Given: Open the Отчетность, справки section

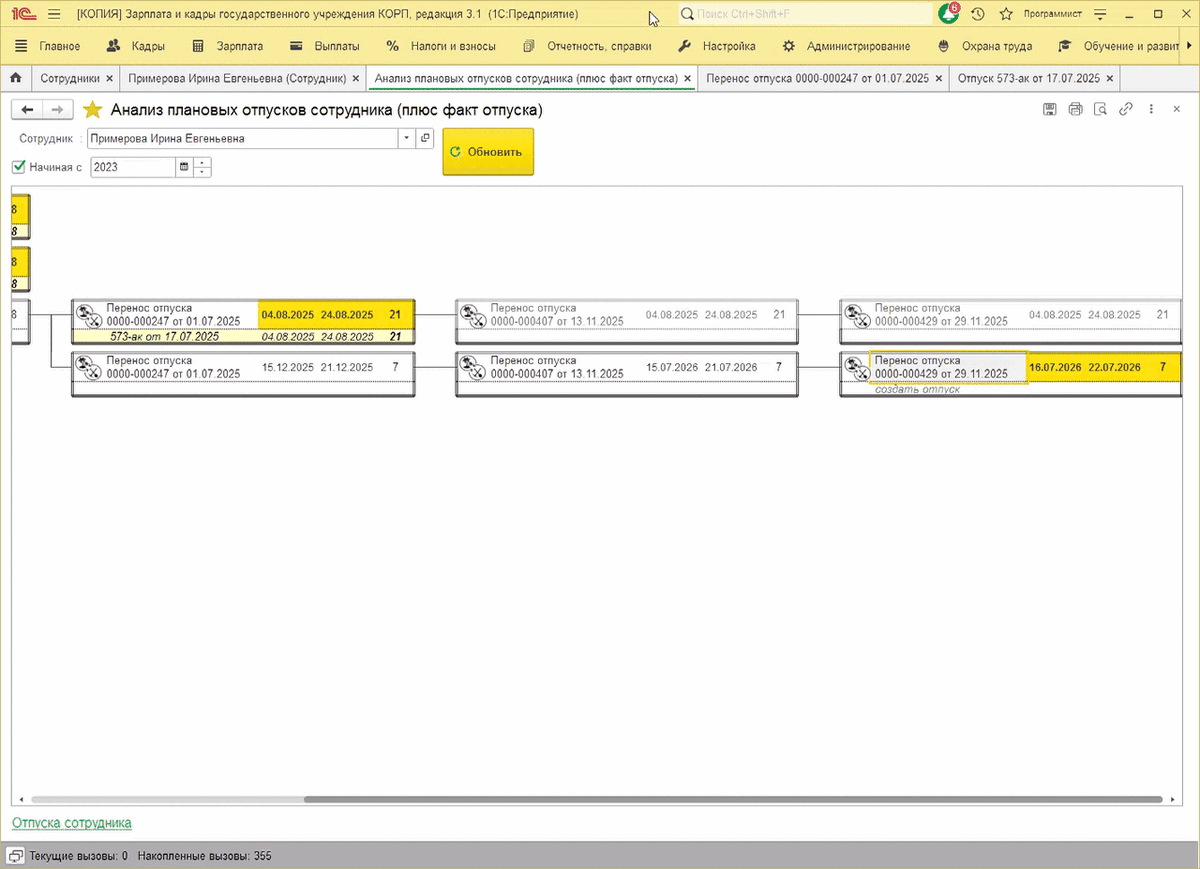Looking at the screenshot, I should point(587,46).
